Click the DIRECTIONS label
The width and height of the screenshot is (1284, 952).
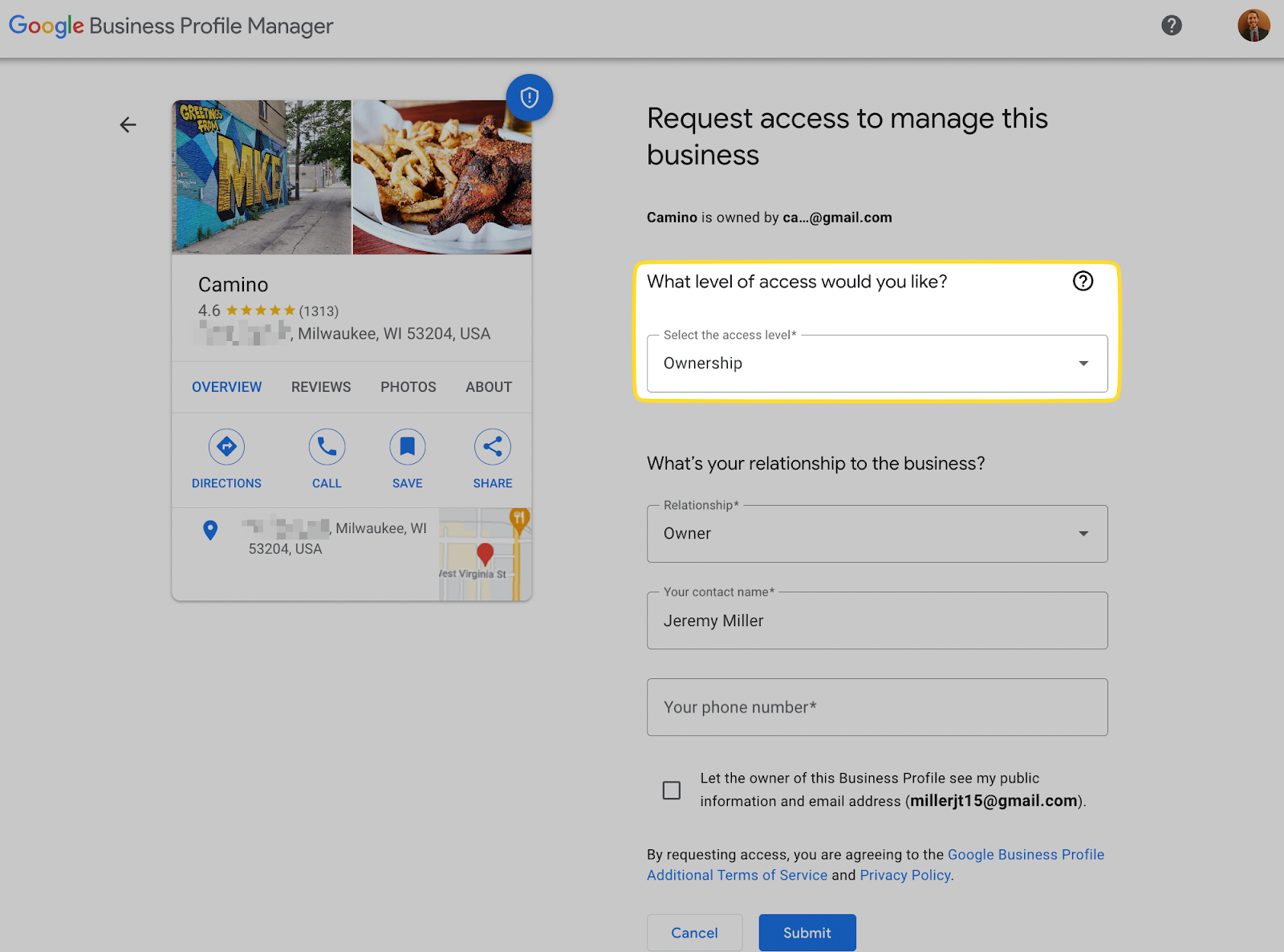226,483
